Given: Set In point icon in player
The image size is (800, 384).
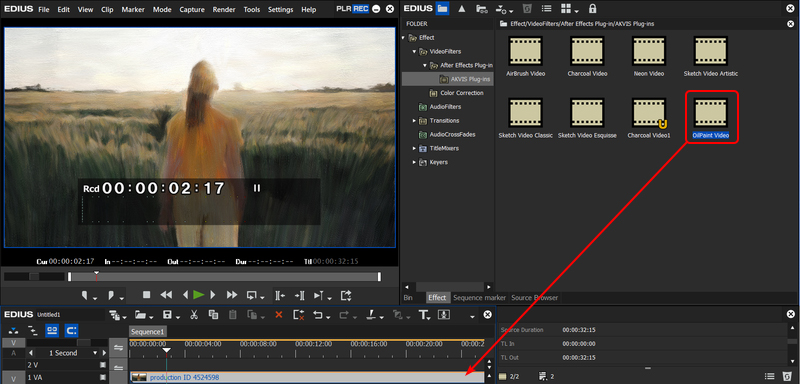Looking at the screenshot, I should coord(86,295).
